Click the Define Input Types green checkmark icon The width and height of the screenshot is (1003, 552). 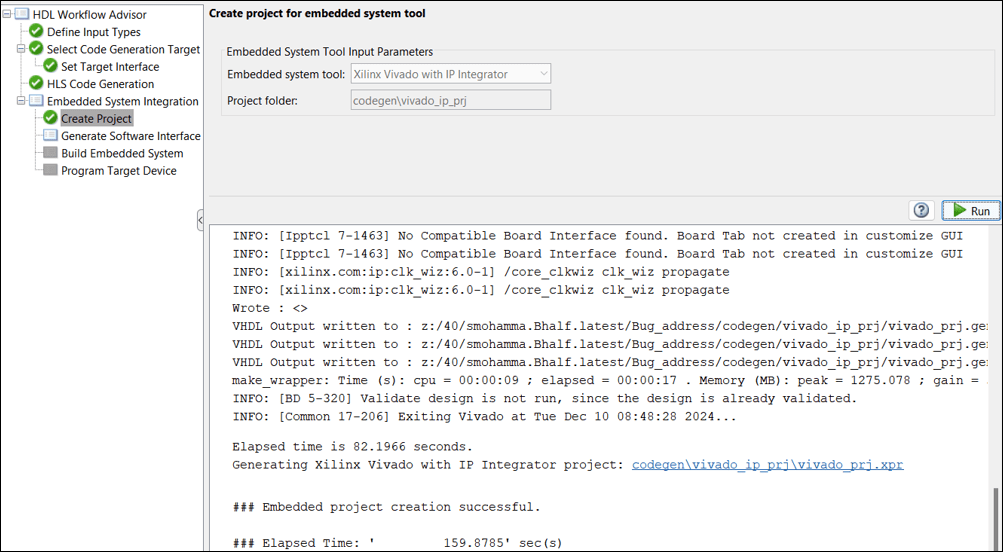click(x=37, y=32)
